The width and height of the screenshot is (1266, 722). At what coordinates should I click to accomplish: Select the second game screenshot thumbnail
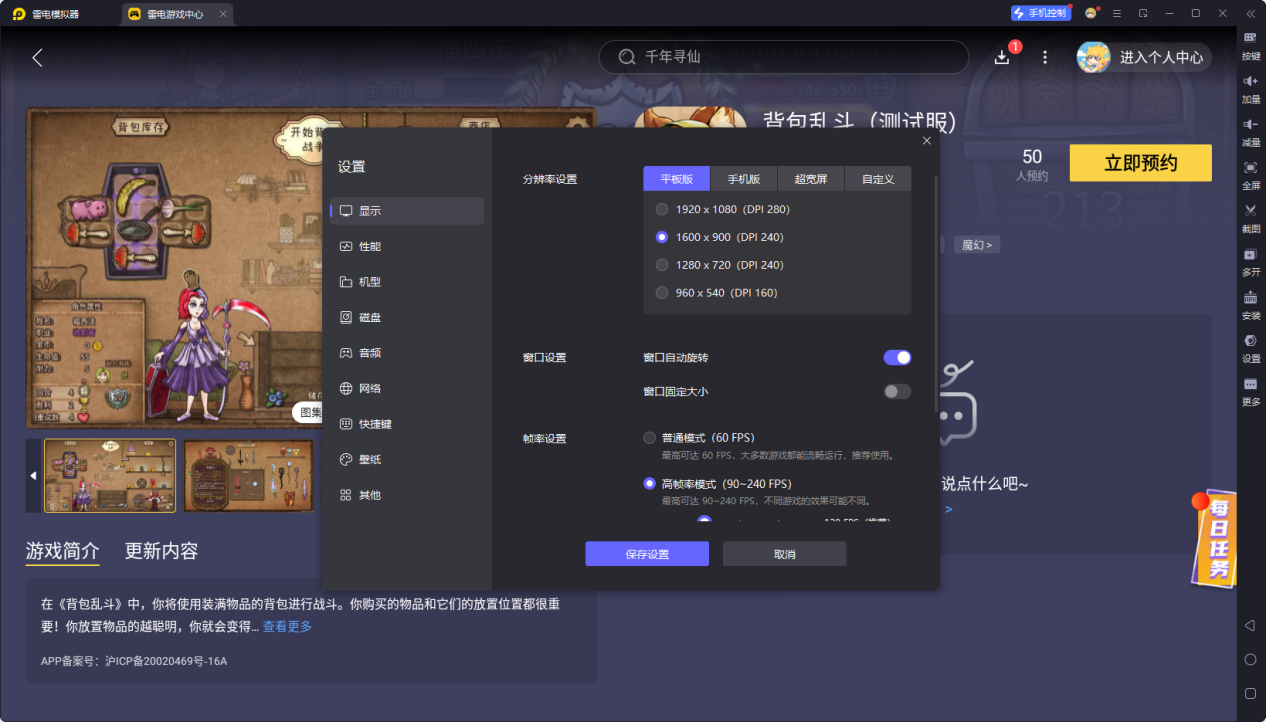pyautogui.click(x=248, y=475)
